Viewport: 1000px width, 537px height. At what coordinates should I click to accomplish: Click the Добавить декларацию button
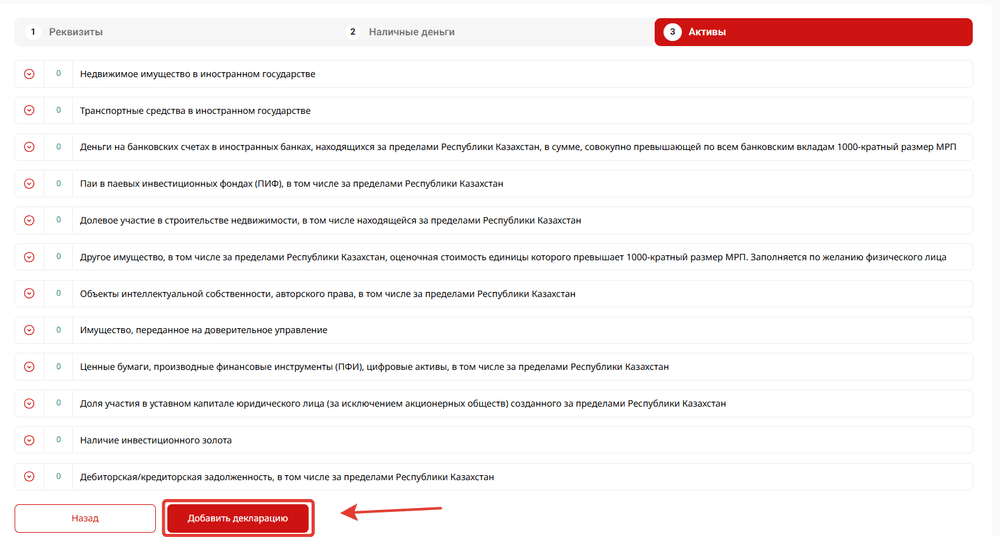click(238, 518)
